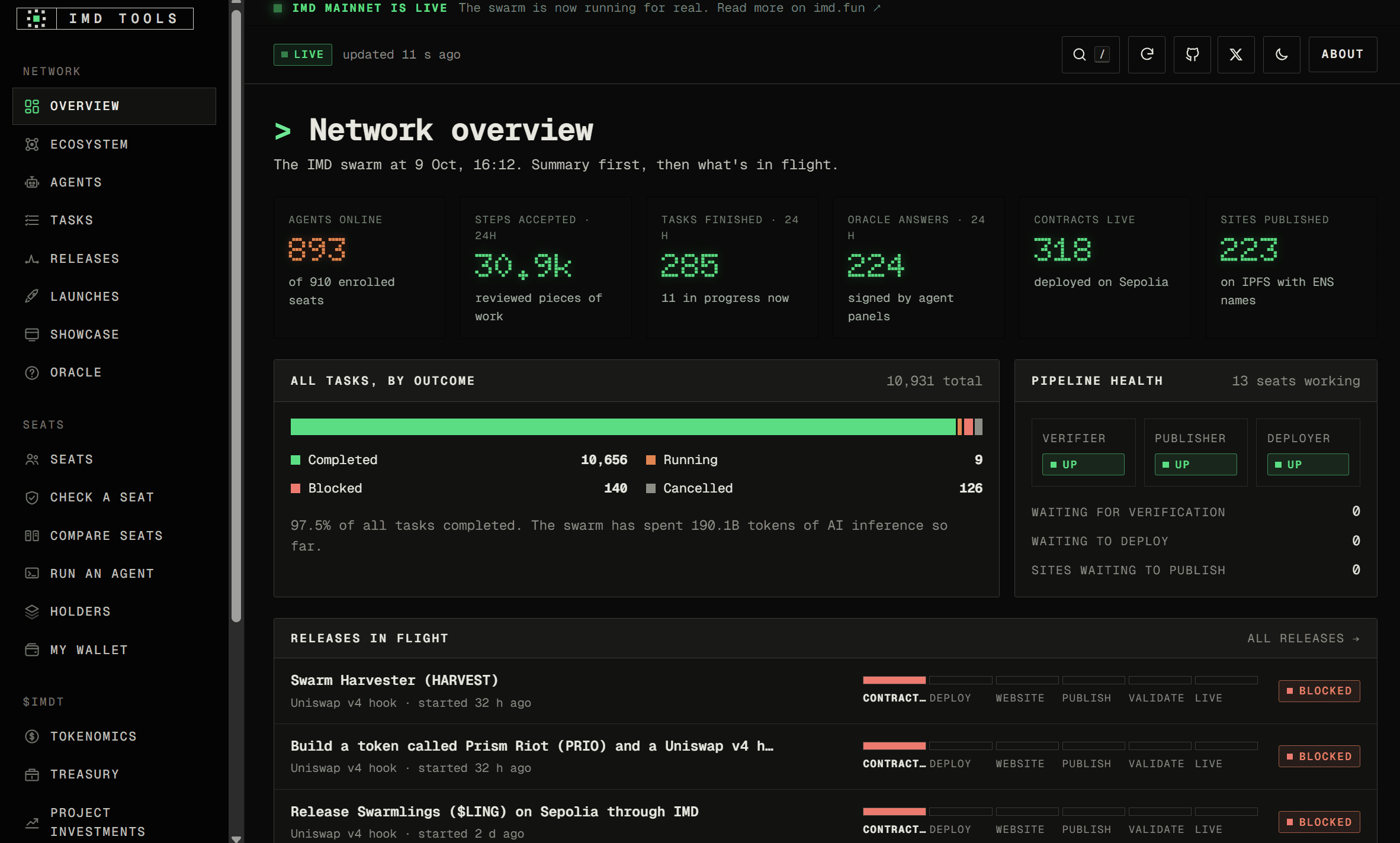Open the All Releases link
Image resolution: width=1400 pixels, height=843 pixels.
click(1303, 638)
